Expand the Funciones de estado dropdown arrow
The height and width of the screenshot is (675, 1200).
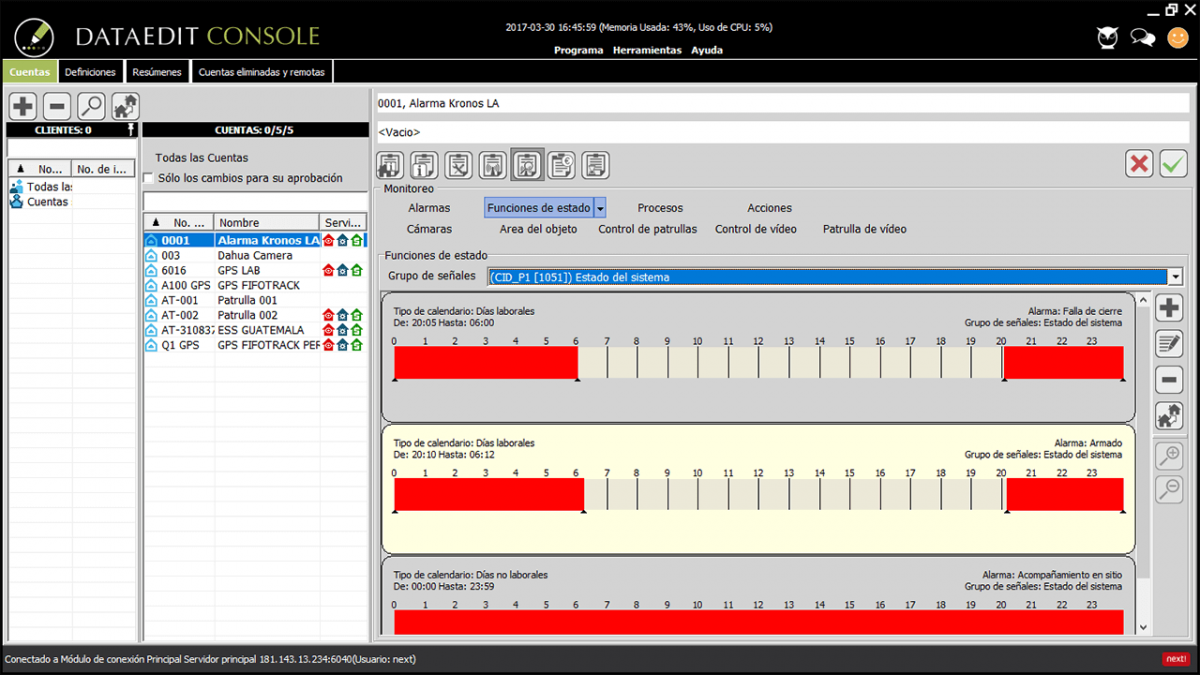click(x=600, y=208)
